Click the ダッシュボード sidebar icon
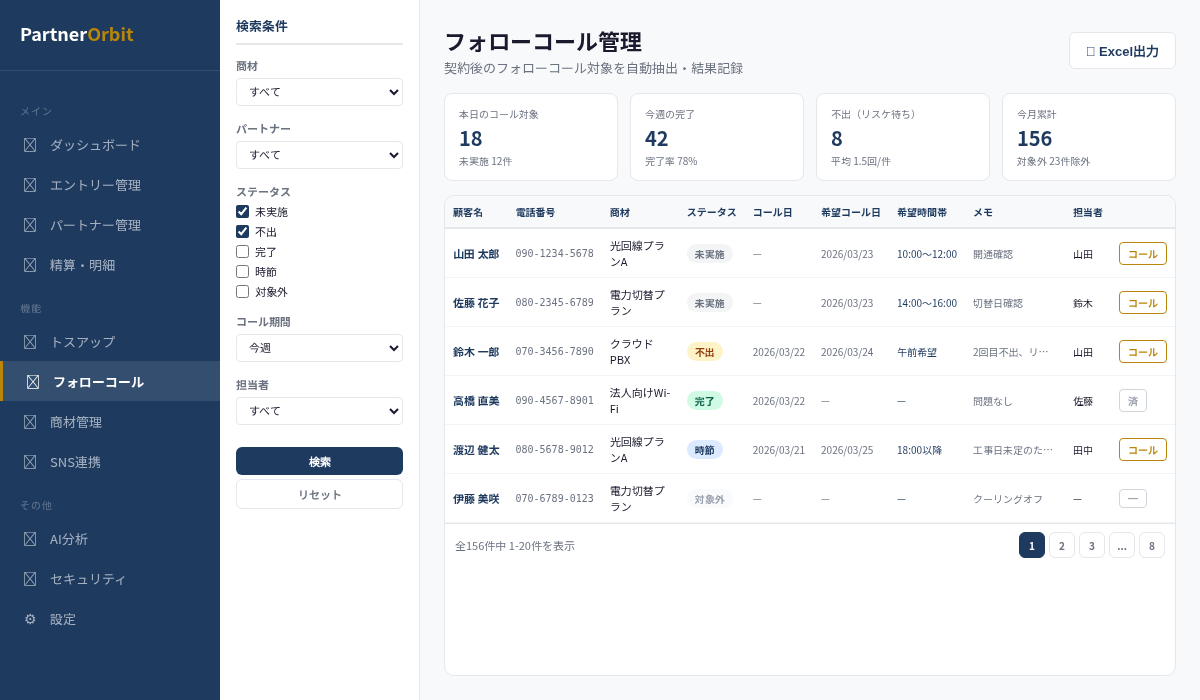 click(30, 145)
